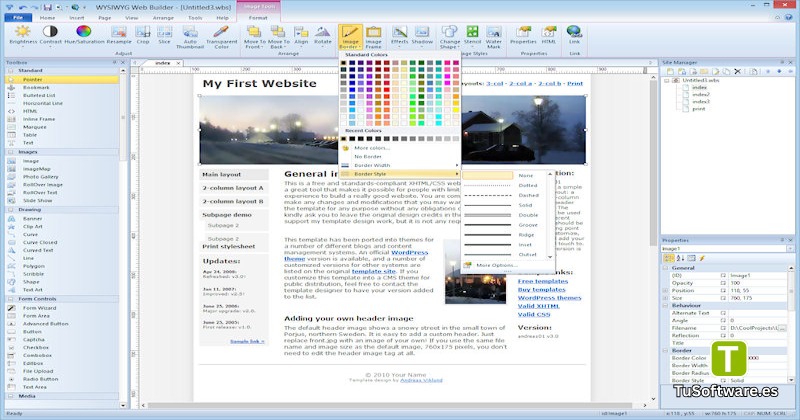Select the print page in Site Manager
The image size is (800, 420).
(698, 109)
